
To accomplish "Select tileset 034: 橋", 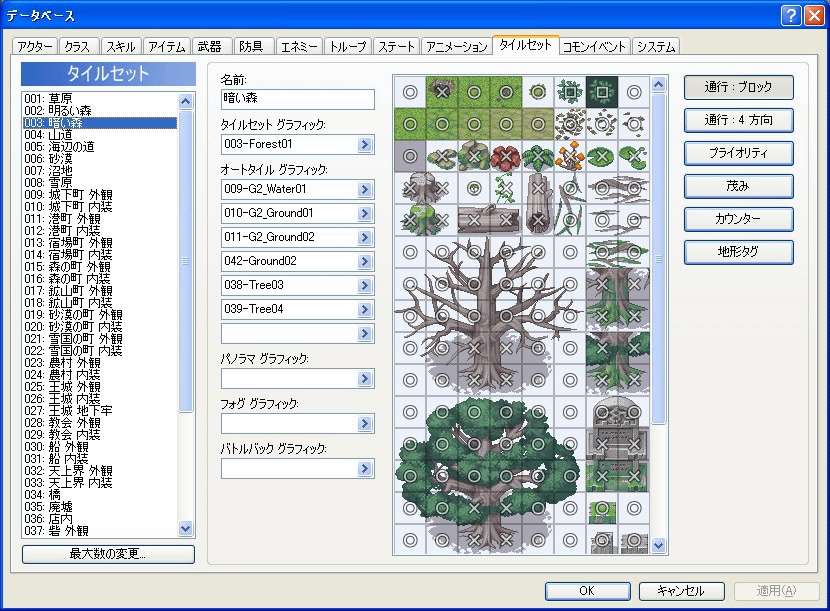I will pos(100,495).
